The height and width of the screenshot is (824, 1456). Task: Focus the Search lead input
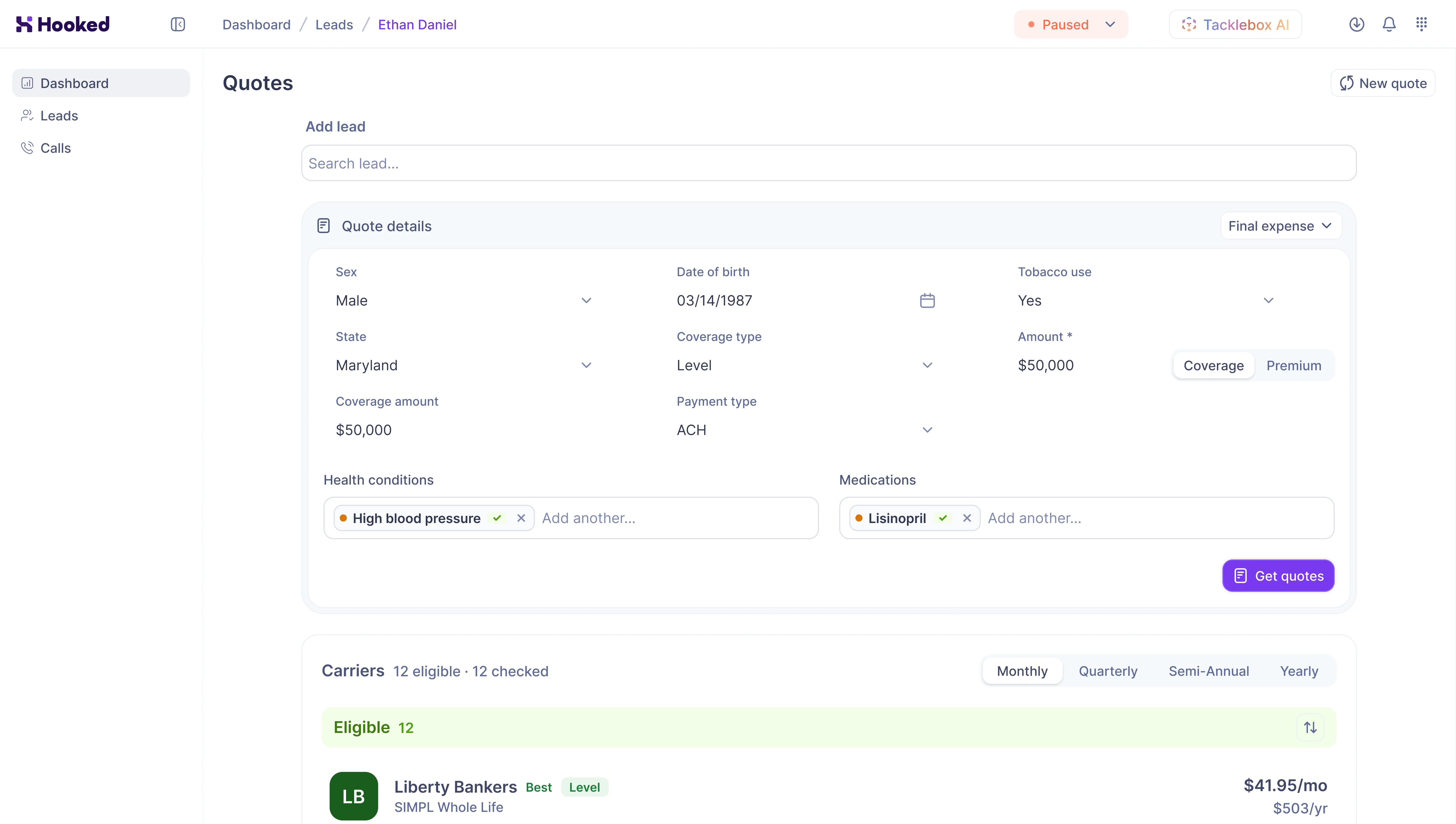coord(828,163)
